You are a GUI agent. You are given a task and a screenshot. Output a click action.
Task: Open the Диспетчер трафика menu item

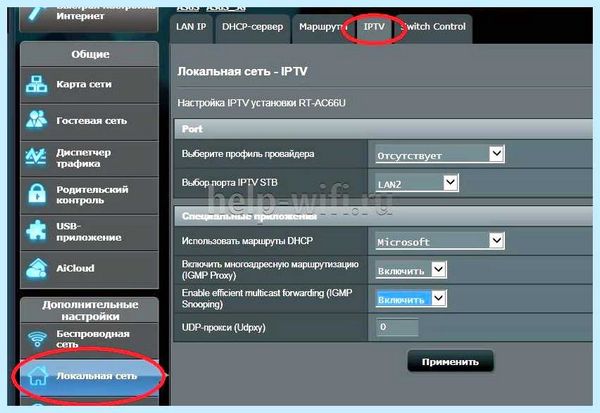90,158
